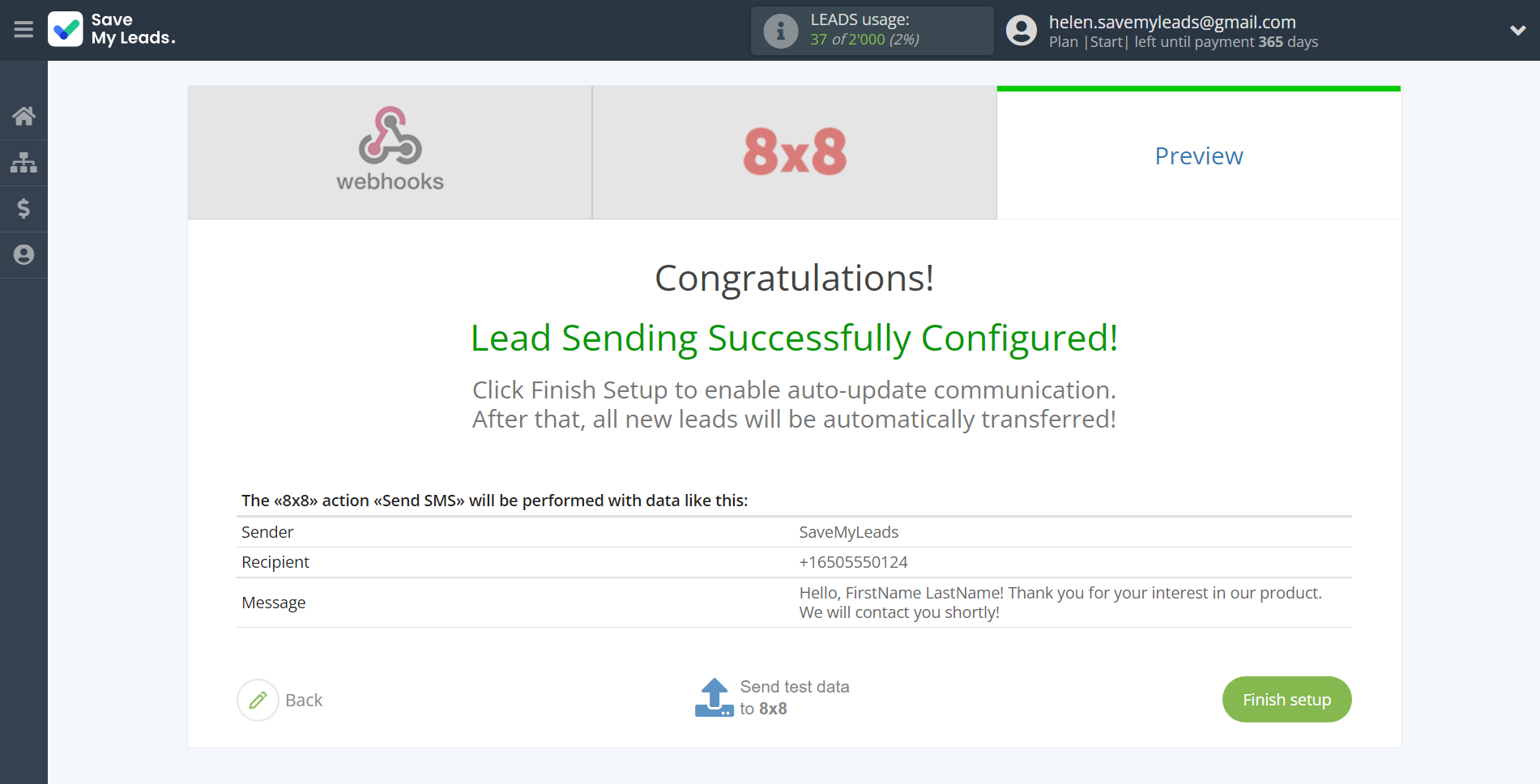This screenshot has width=1540, height=784.
Task: Click the Recipient row label
Action: [x=275, y=562]
